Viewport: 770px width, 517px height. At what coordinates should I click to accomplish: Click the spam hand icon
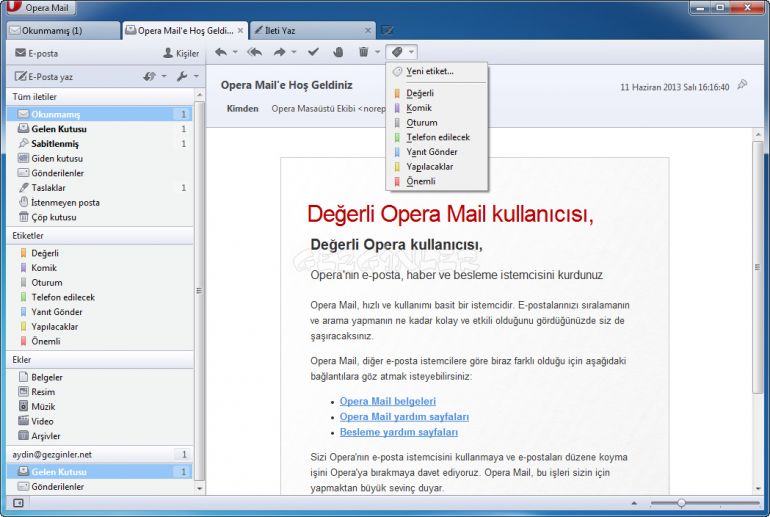click(338, 52)
